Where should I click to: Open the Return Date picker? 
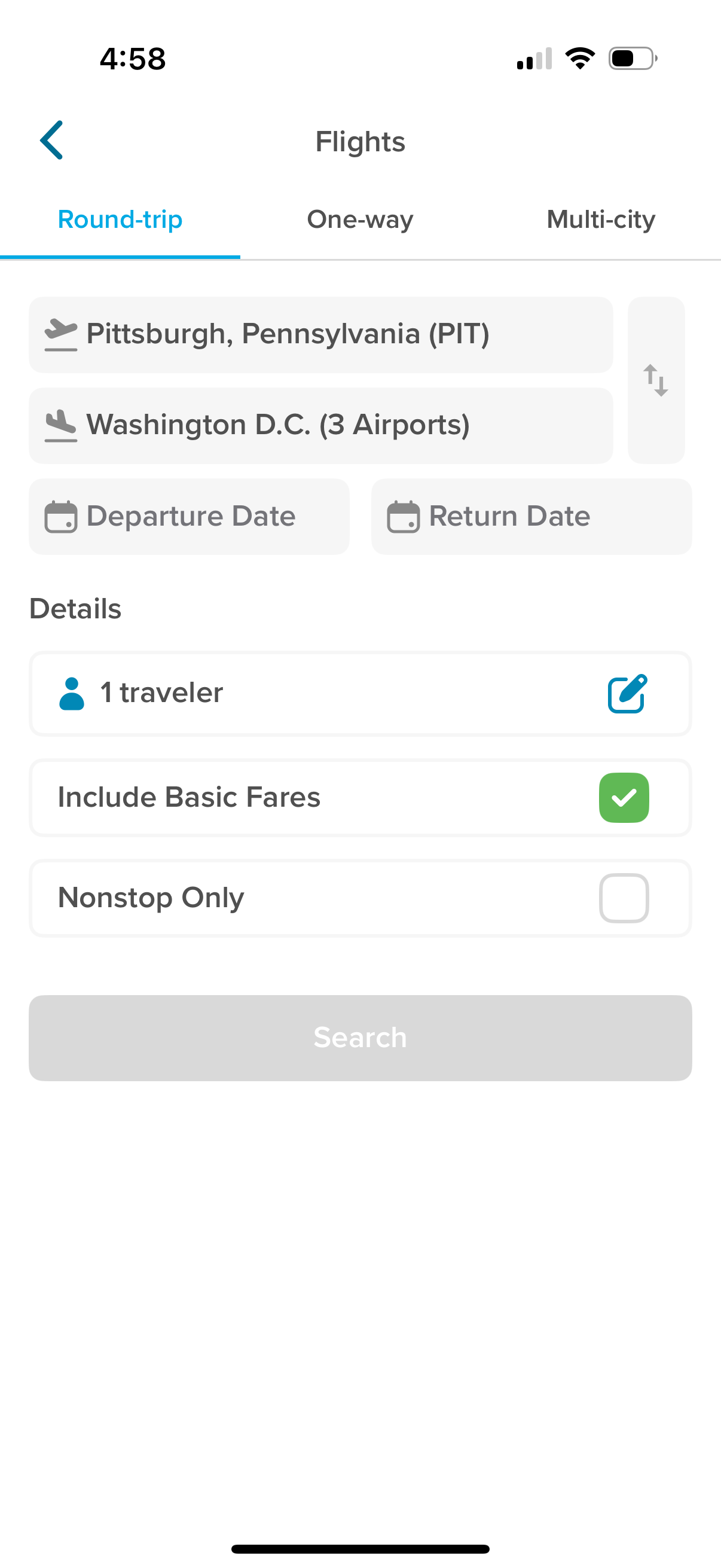click(530, 517)
